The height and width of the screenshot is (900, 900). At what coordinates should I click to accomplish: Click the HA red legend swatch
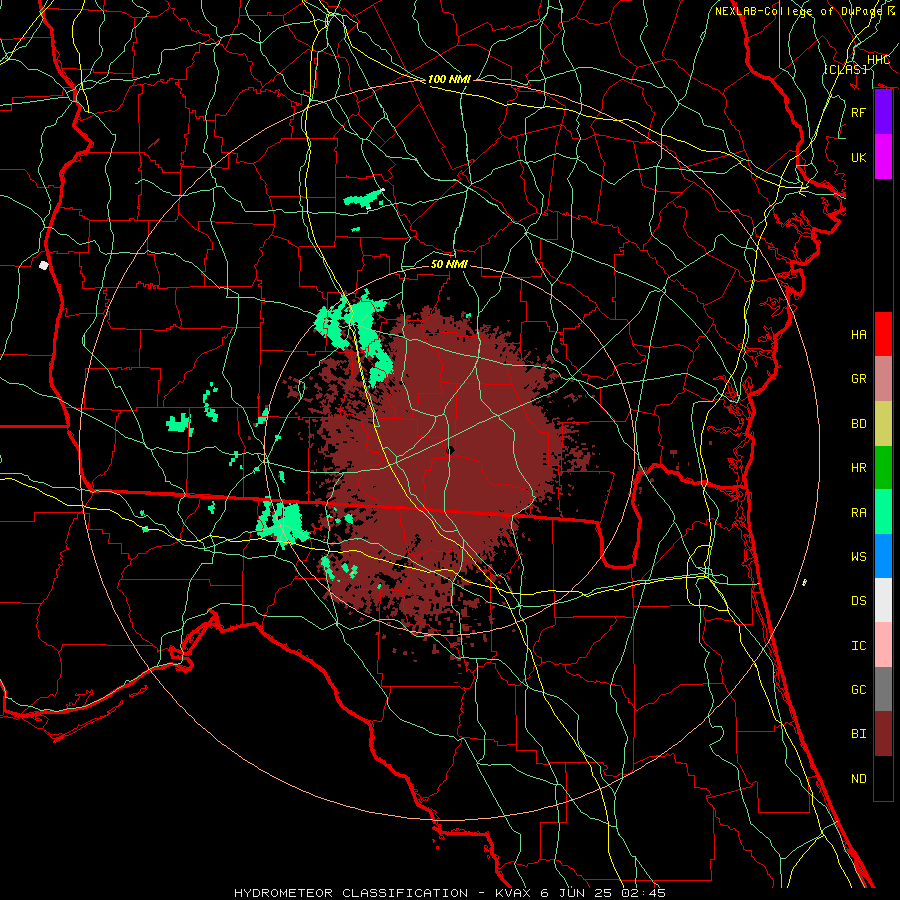coord(883,334)
